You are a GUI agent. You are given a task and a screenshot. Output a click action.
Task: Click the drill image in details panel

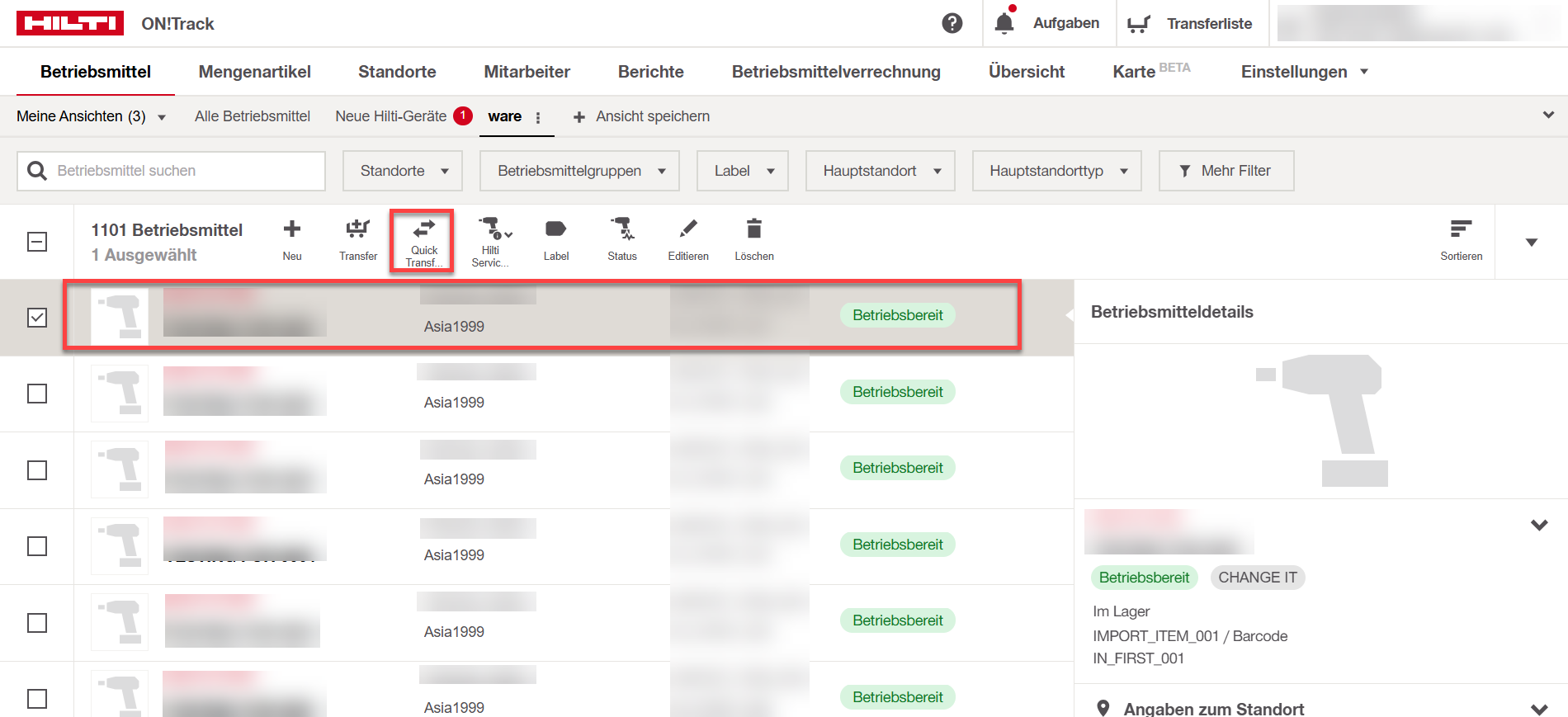pos(1320,420)
